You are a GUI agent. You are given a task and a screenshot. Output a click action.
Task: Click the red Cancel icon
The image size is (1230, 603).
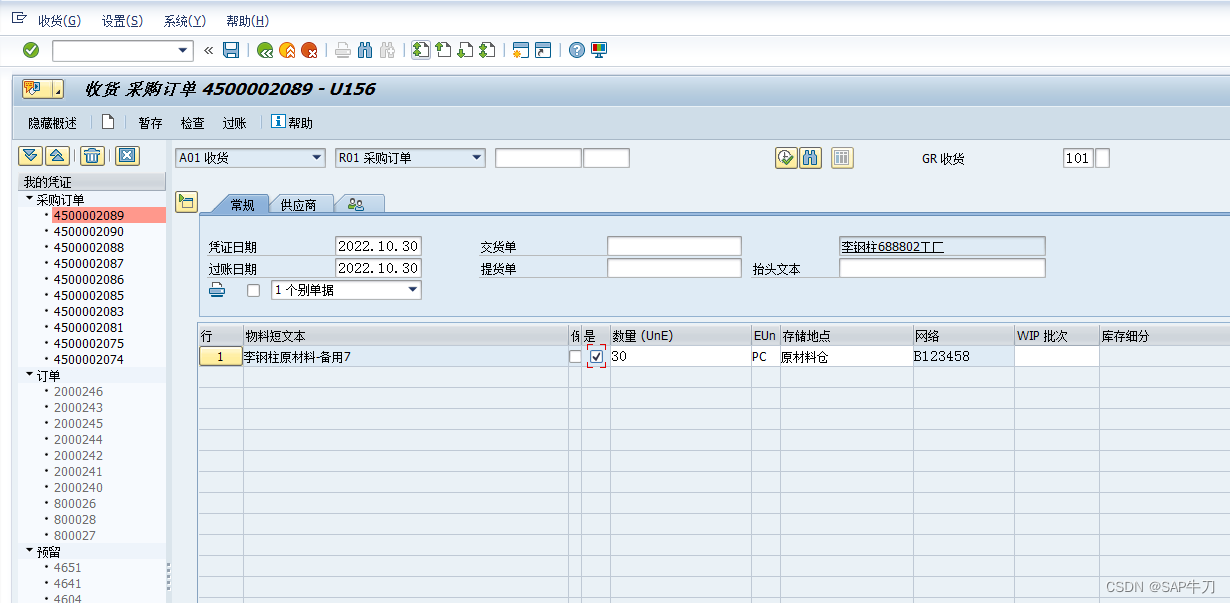309,50
